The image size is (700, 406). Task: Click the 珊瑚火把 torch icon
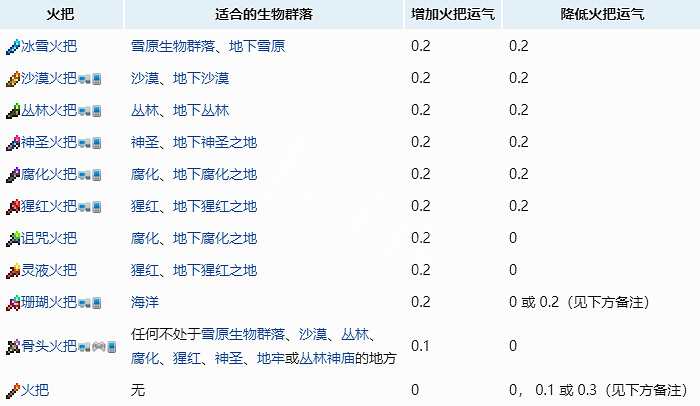[13, 303]
